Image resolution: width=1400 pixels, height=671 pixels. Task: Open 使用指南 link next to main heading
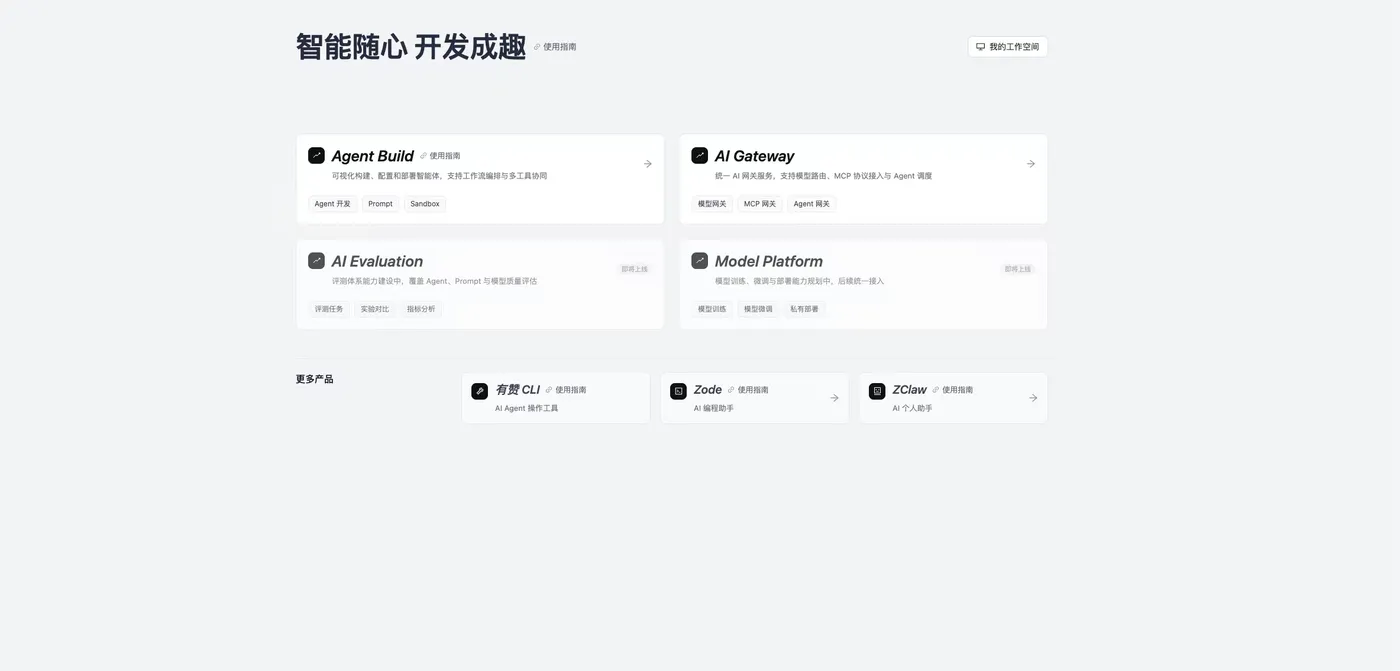tap(555, 47)
